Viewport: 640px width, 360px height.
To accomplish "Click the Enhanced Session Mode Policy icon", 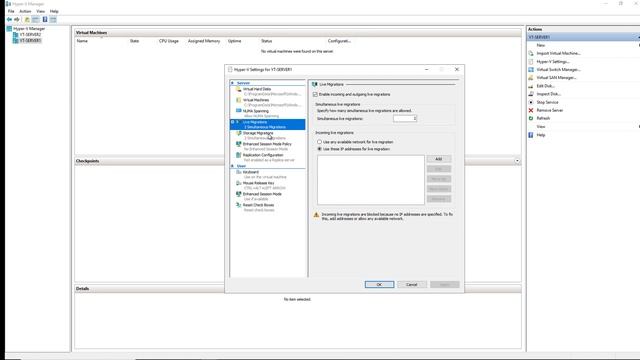I will tap(239, 144).
